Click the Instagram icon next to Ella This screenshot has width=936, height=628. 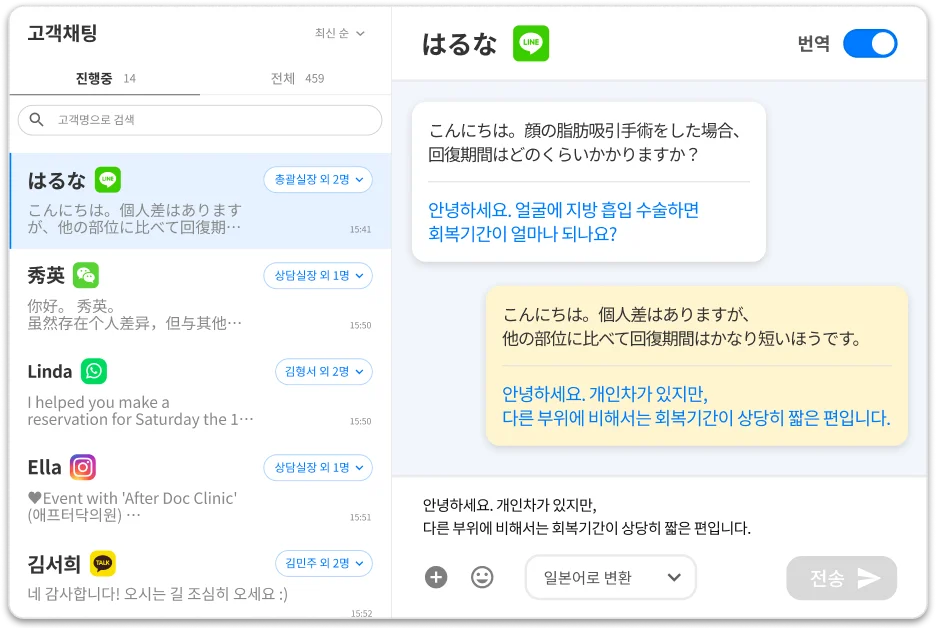[83, 467]
